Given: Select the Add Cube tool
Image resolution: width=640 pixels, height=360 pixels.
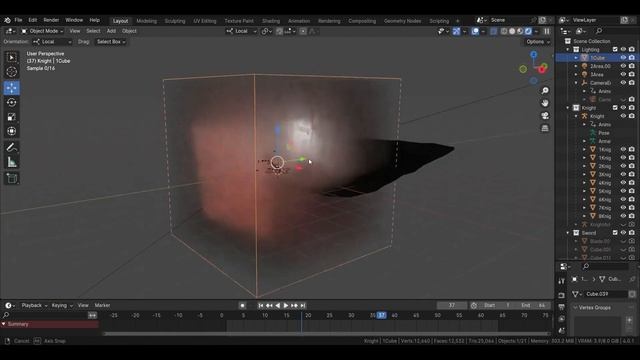Looking at the screenshot, I should click(11, 178).
